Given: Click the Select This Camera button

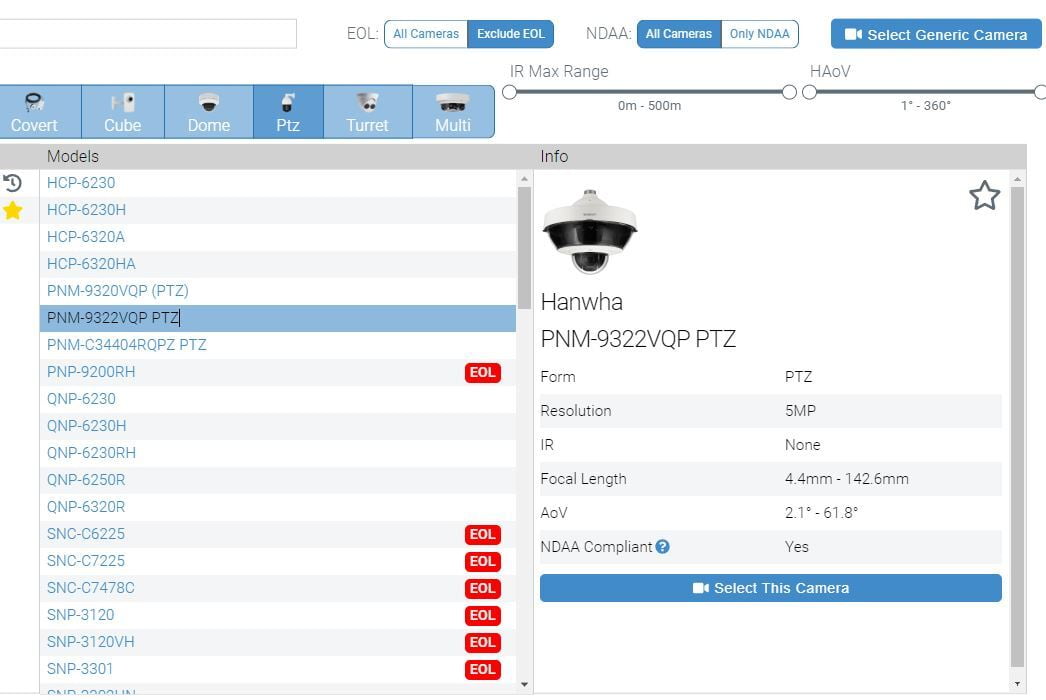Looking at the screenshot, I should pos(770,588).
